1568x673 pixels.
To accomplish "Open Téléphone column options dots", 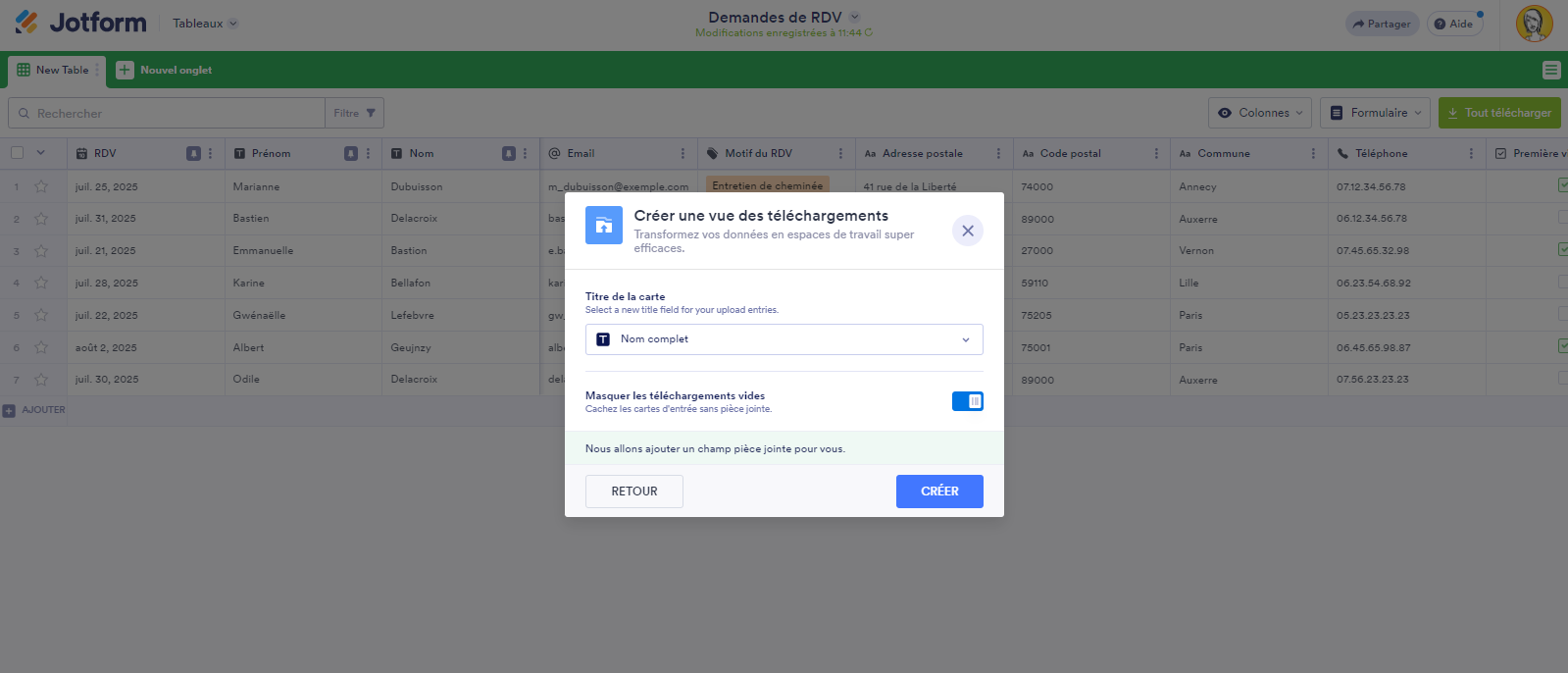I will point(1471,153).
